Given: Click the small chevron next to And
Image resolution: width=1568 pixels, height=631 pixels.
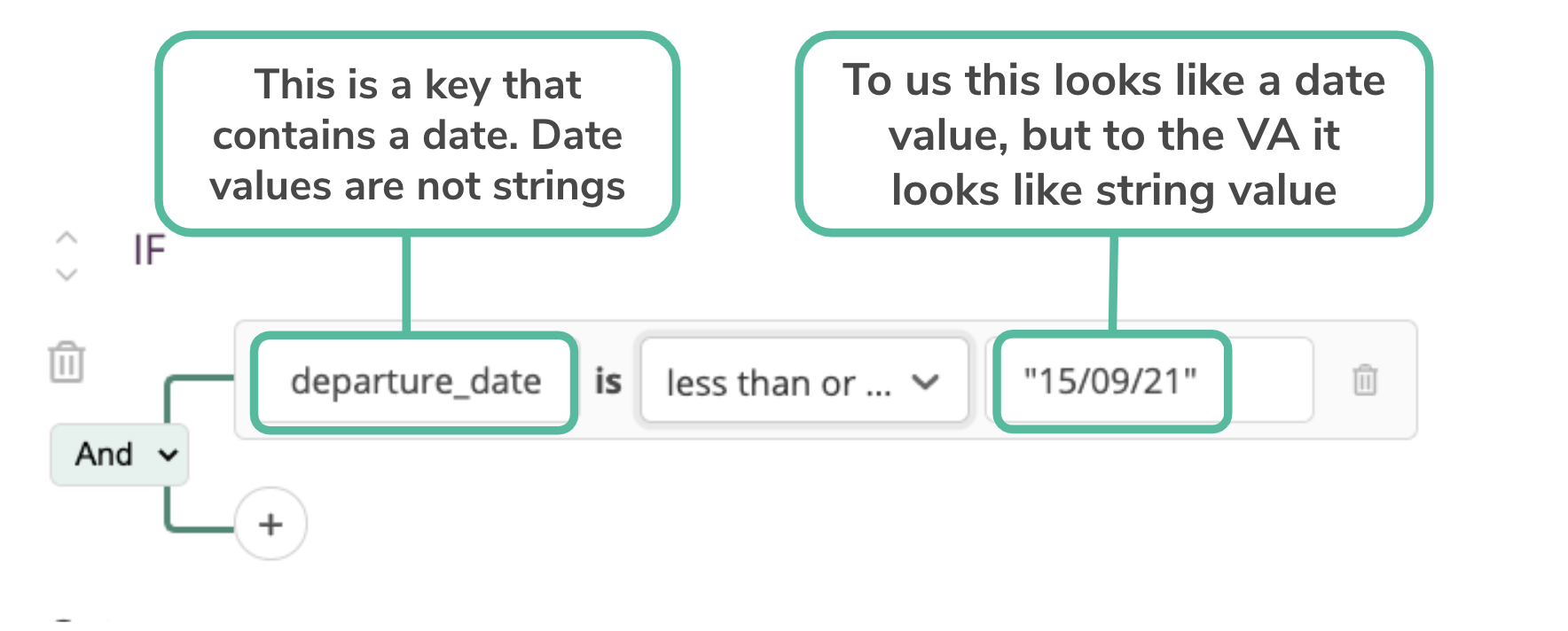Looking at the screenshot, I should click(x=168, y=455).
